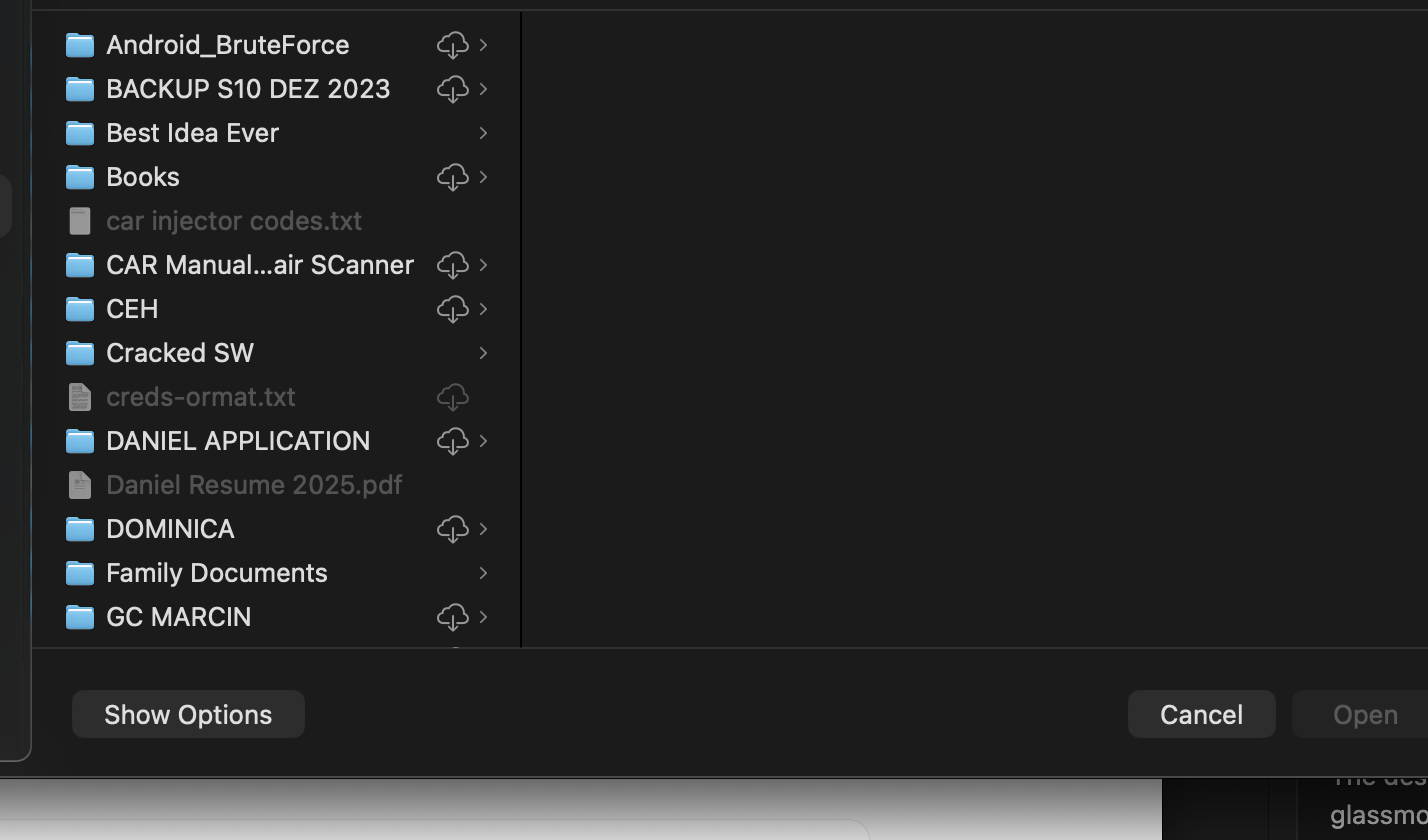Click the Open button

1365,714
